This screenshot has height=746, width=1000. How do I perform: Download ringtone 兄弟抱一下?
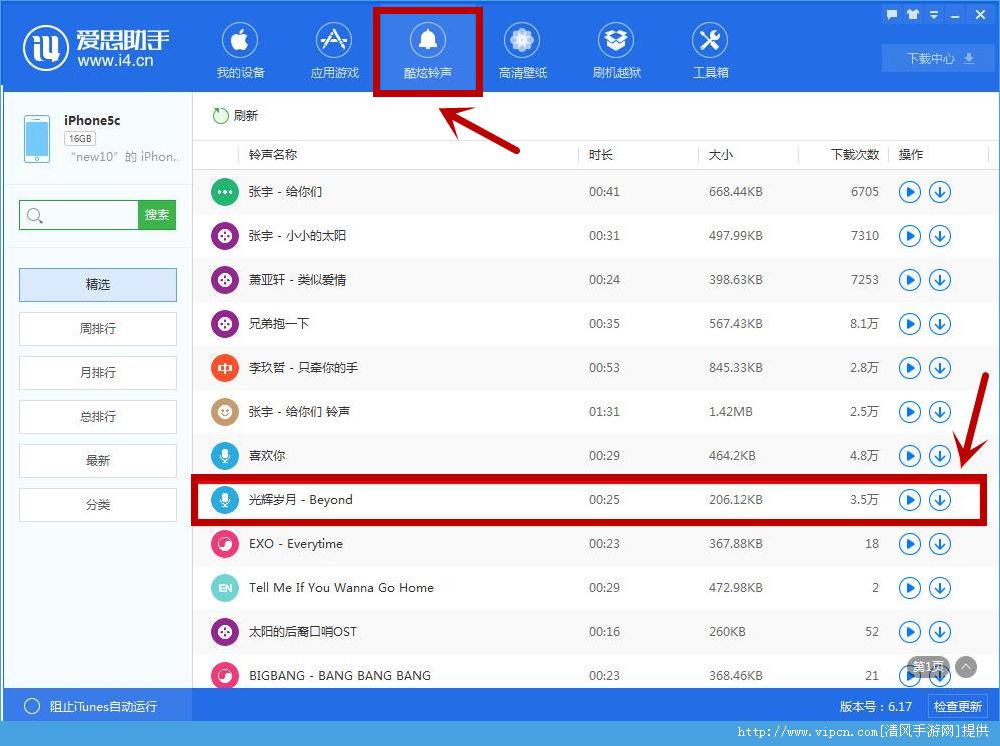(939, 324)
